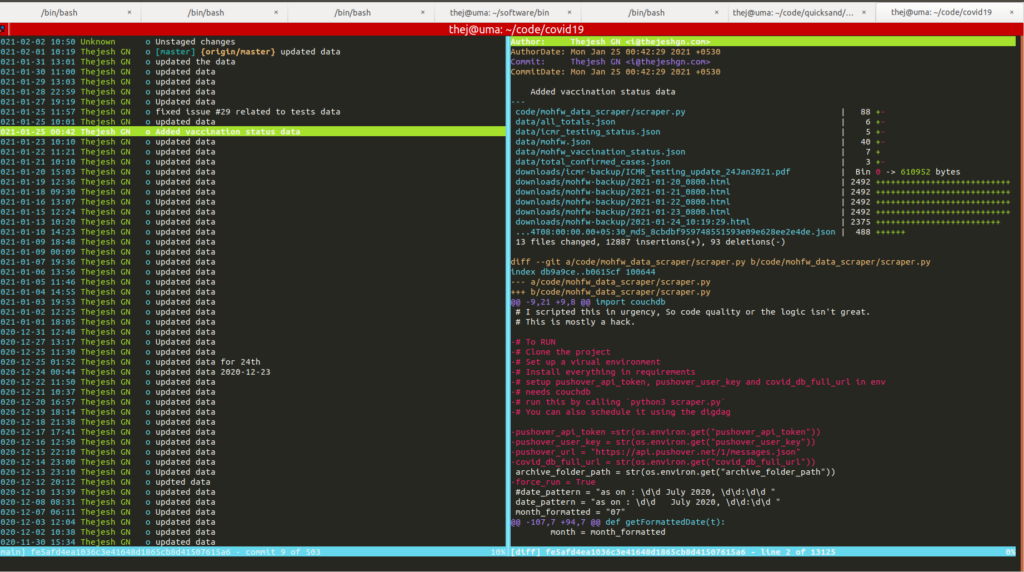Select the commit dated 01-13 10:20

click(253, 222)
